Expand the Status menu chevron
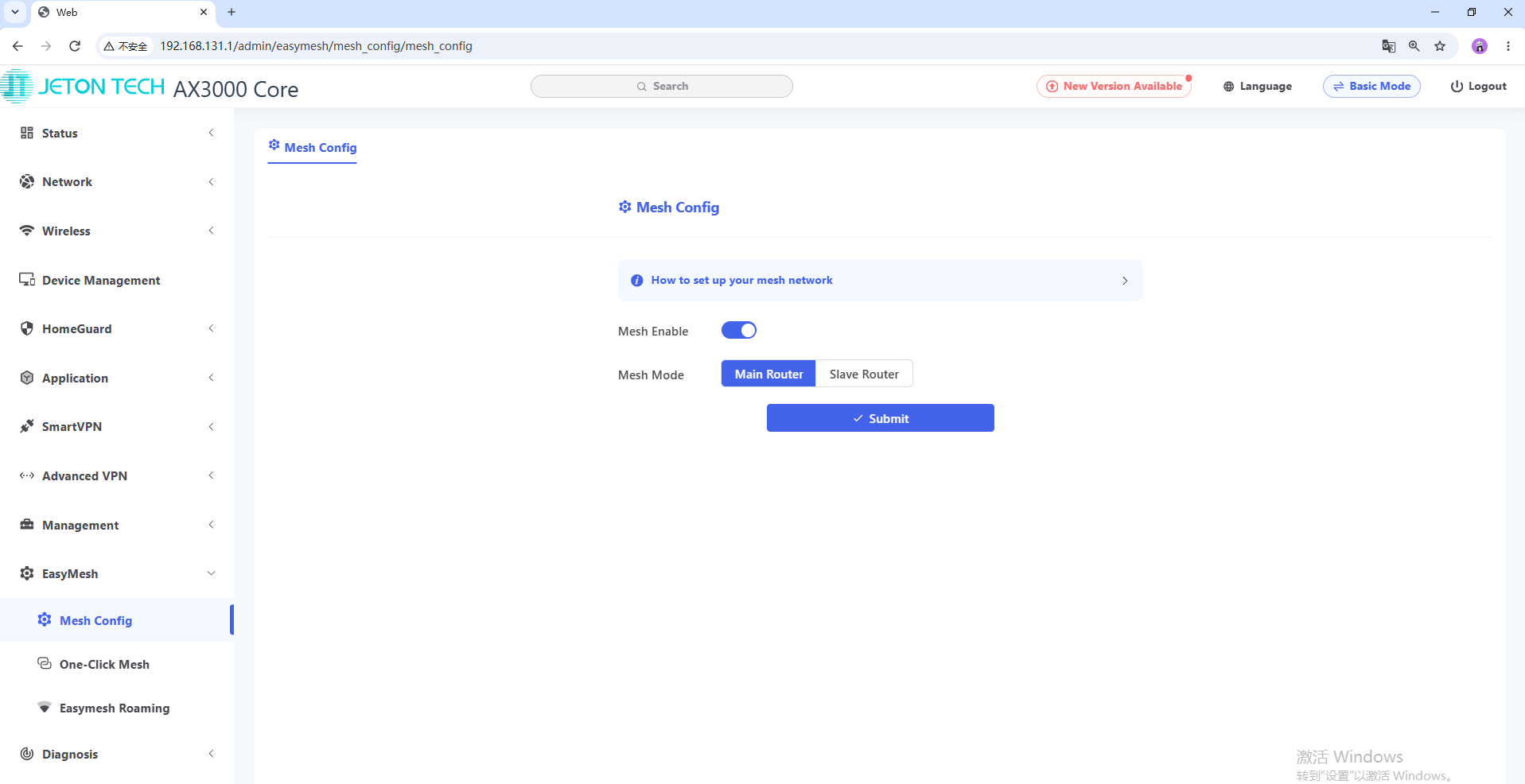The image size is (1525, 784). click(211, 133)
